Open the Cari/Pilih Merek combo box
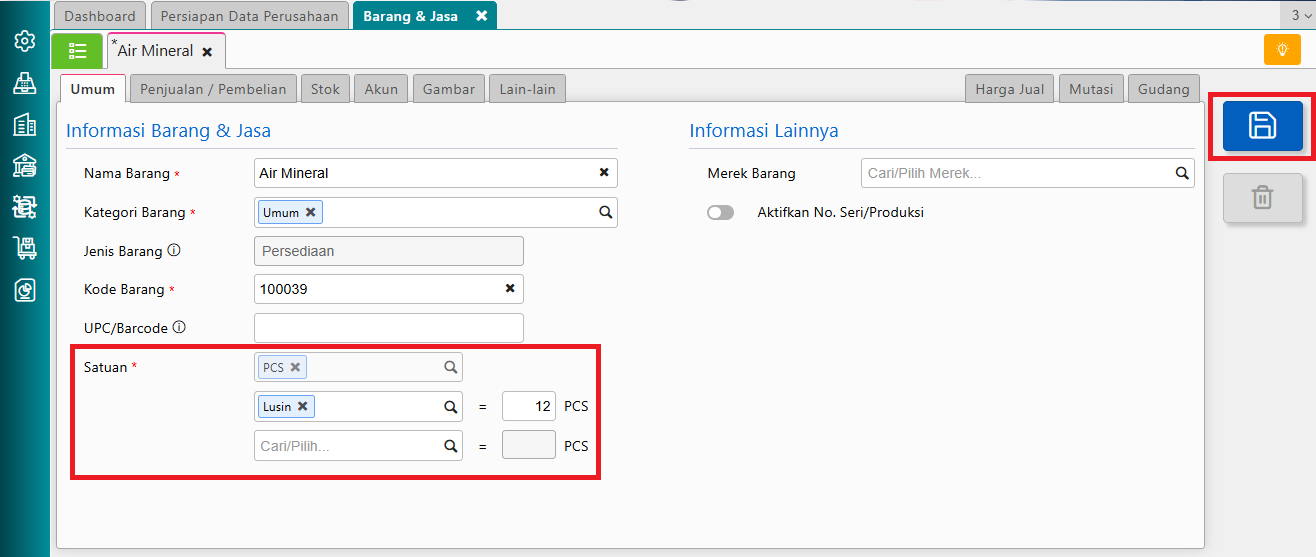 (1028, 173)
